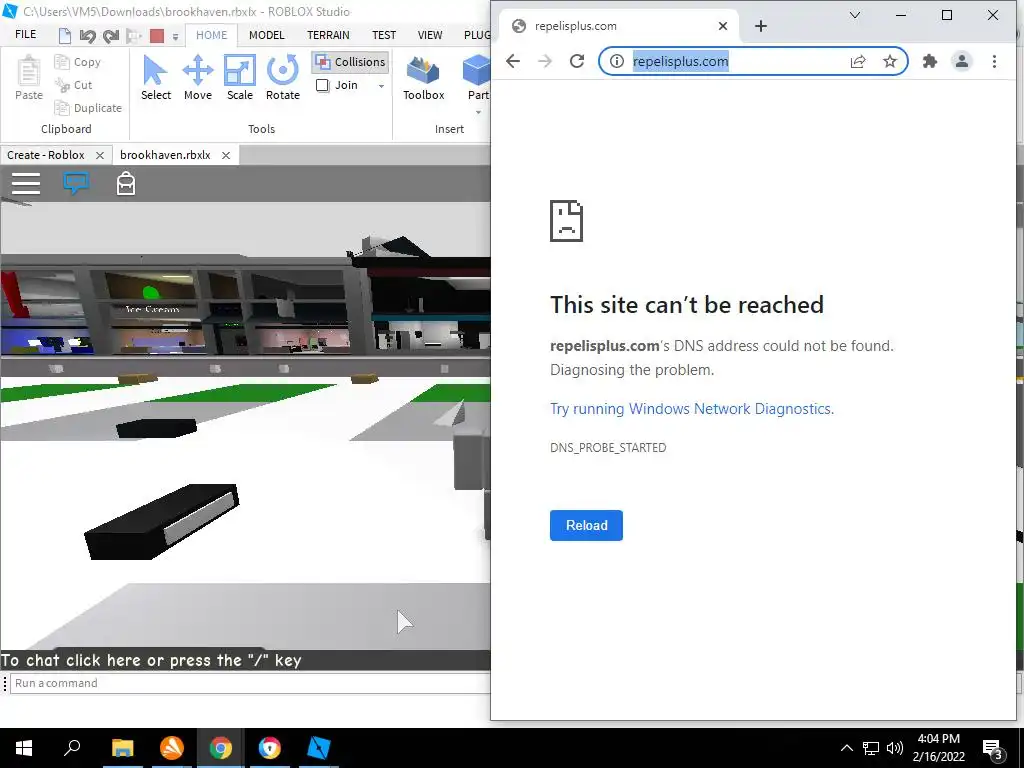The image size is (1024, 768).
Task: View site information icon in address bar
Action: click(616, 61)
